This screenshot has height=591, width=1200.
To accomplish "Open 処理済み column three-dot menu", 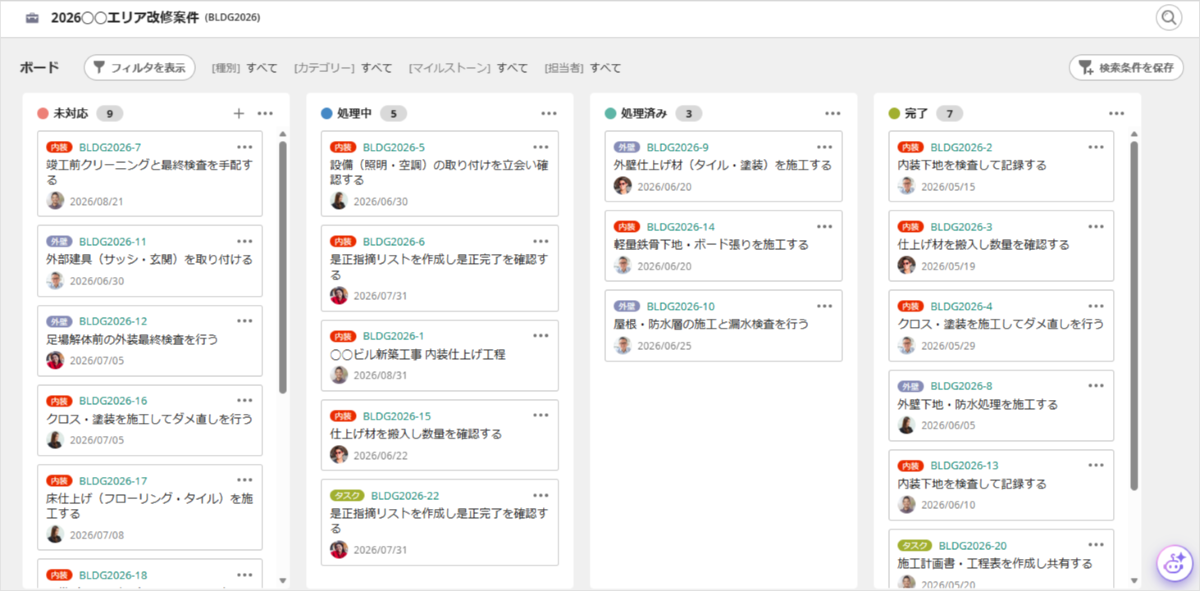I will click(x=833, y=113).
